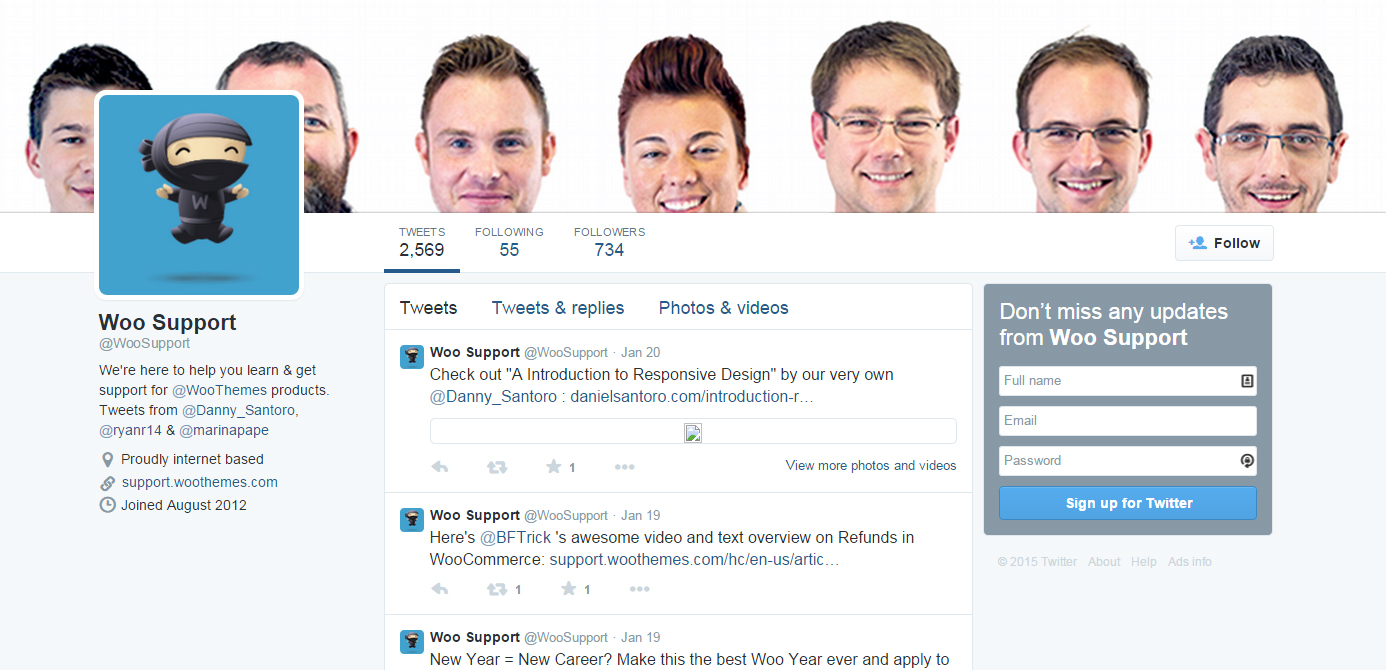This screenshot has height=670, width=1386.
Task: Click the text Proudly internet based
Action: 192,459
